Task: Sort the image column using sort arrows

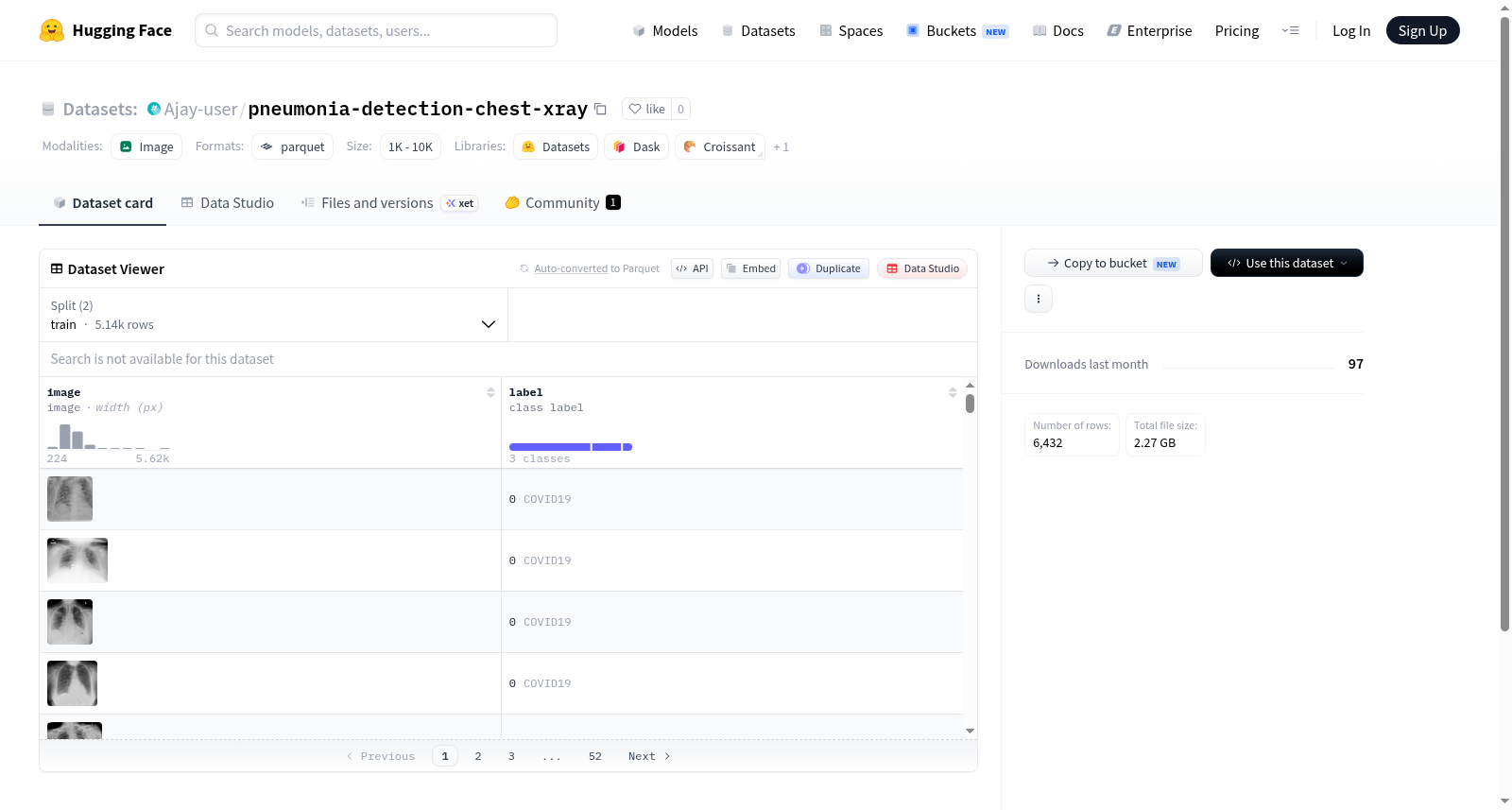Action: tap(490, 392)
